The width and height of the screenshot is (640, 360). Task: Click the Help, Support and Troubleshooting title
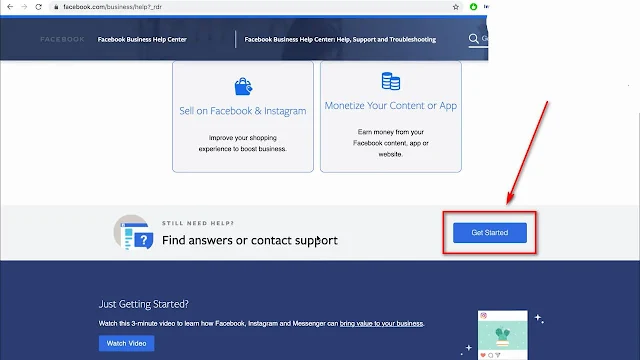click(x=340, y=39)
